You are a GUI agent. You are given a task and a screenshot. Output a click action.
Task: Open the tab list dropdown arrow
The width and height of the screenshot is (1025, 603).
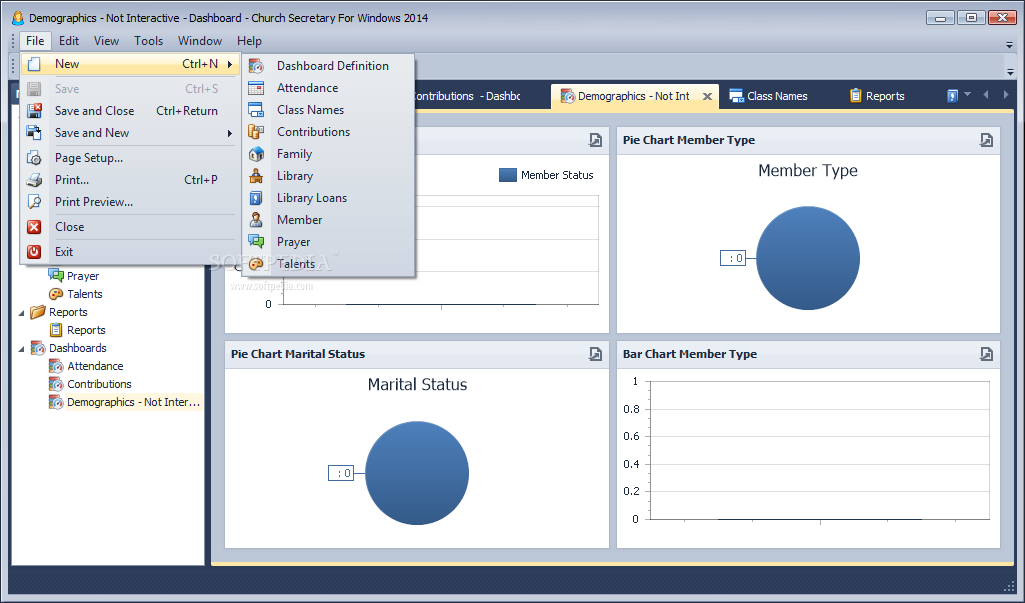(x=967, y=94)
